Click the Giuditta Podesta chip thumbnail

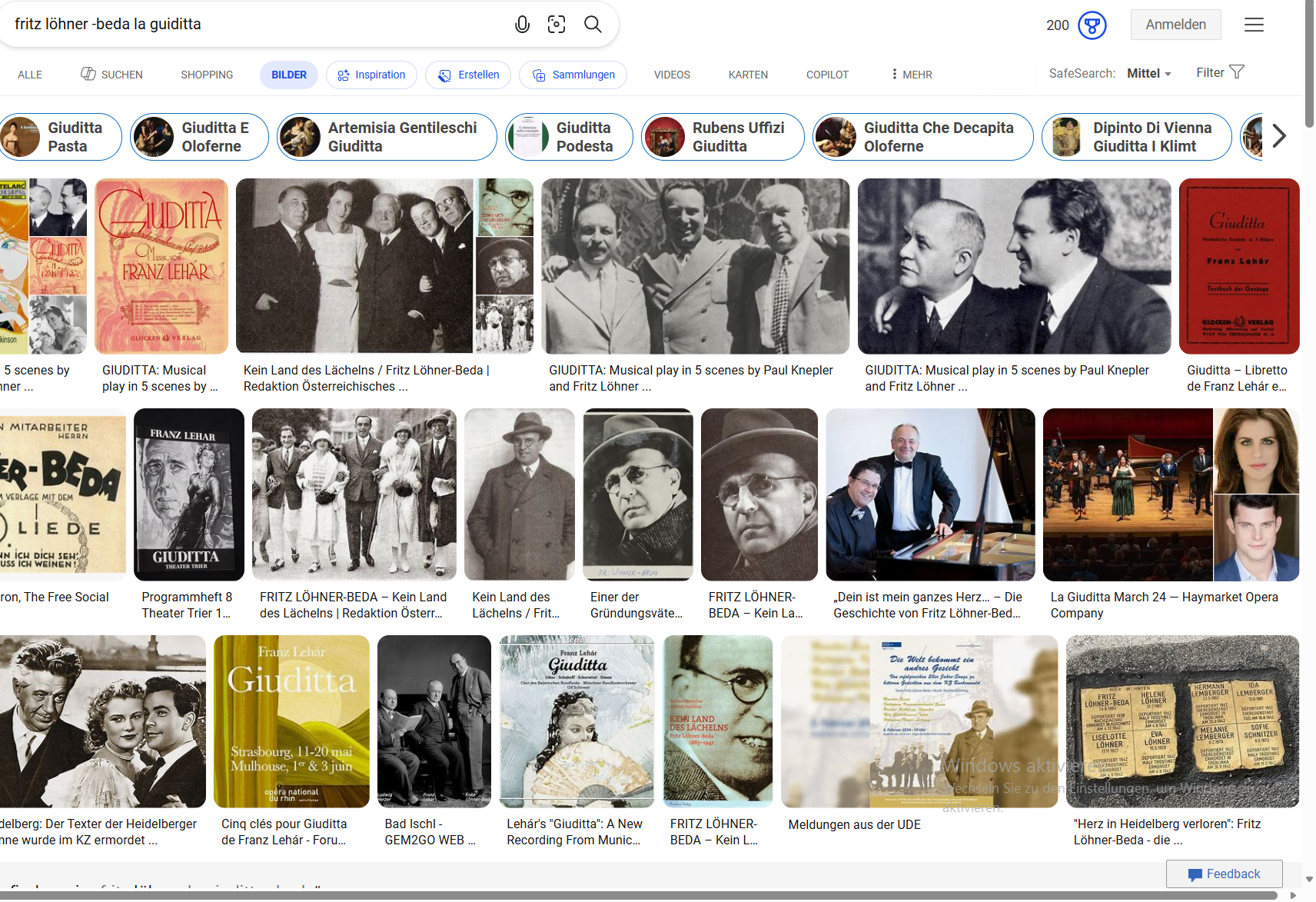[529, 137]
